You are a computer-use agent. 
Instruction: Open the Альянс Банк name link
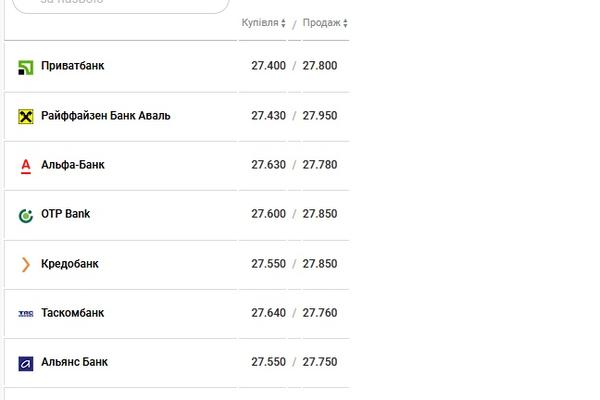pyautogui.click(x=74, y=362)
